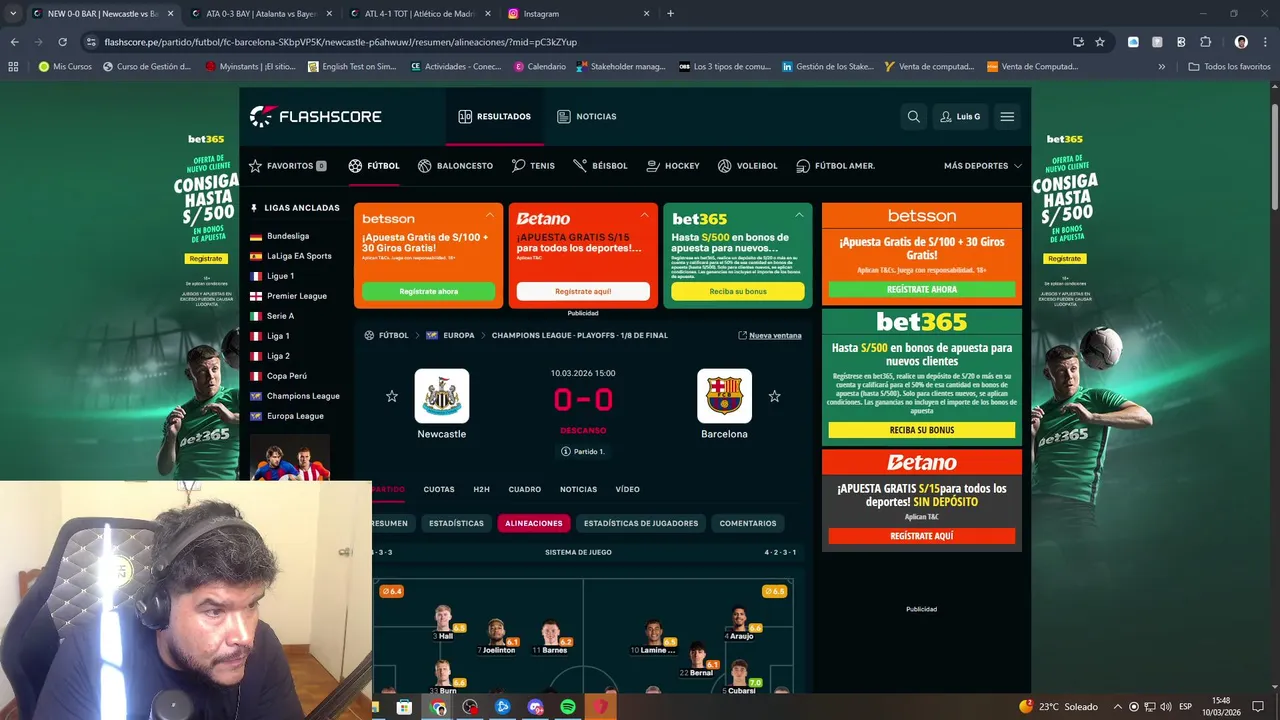Click the Registrate button in left bet365 skin
The width and height of the screenshot is (1280, 720).
[206, 259]
